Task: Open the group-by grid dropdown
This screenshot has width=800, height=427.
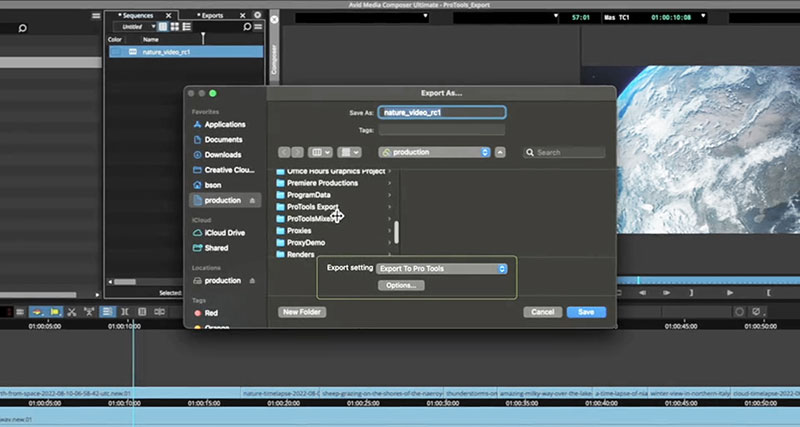Action: pos(349,153)
